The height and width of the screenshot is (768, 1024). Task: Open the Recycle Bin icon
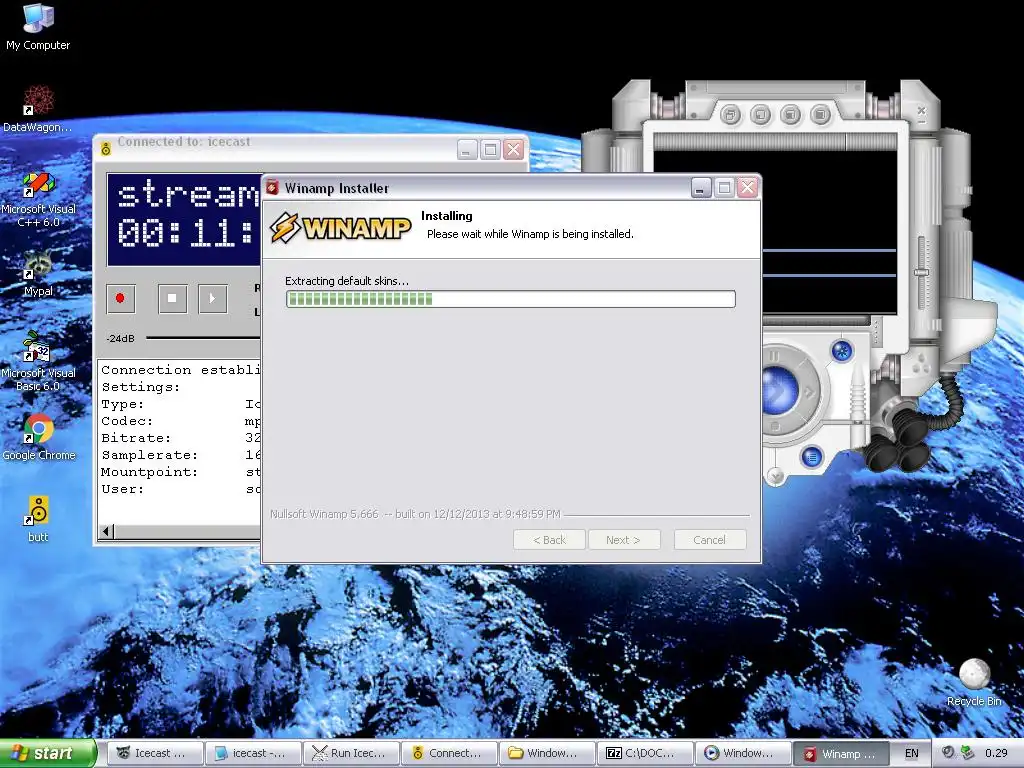point(974,682)
